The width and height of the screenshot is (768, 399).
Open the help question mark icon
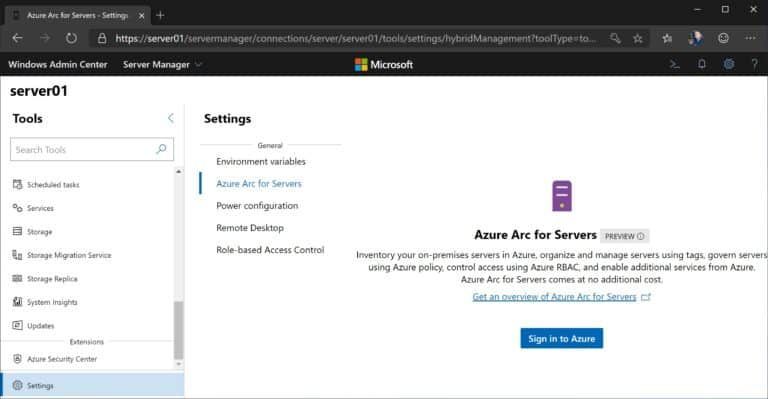pyautogui.click(x=754, y=64)
